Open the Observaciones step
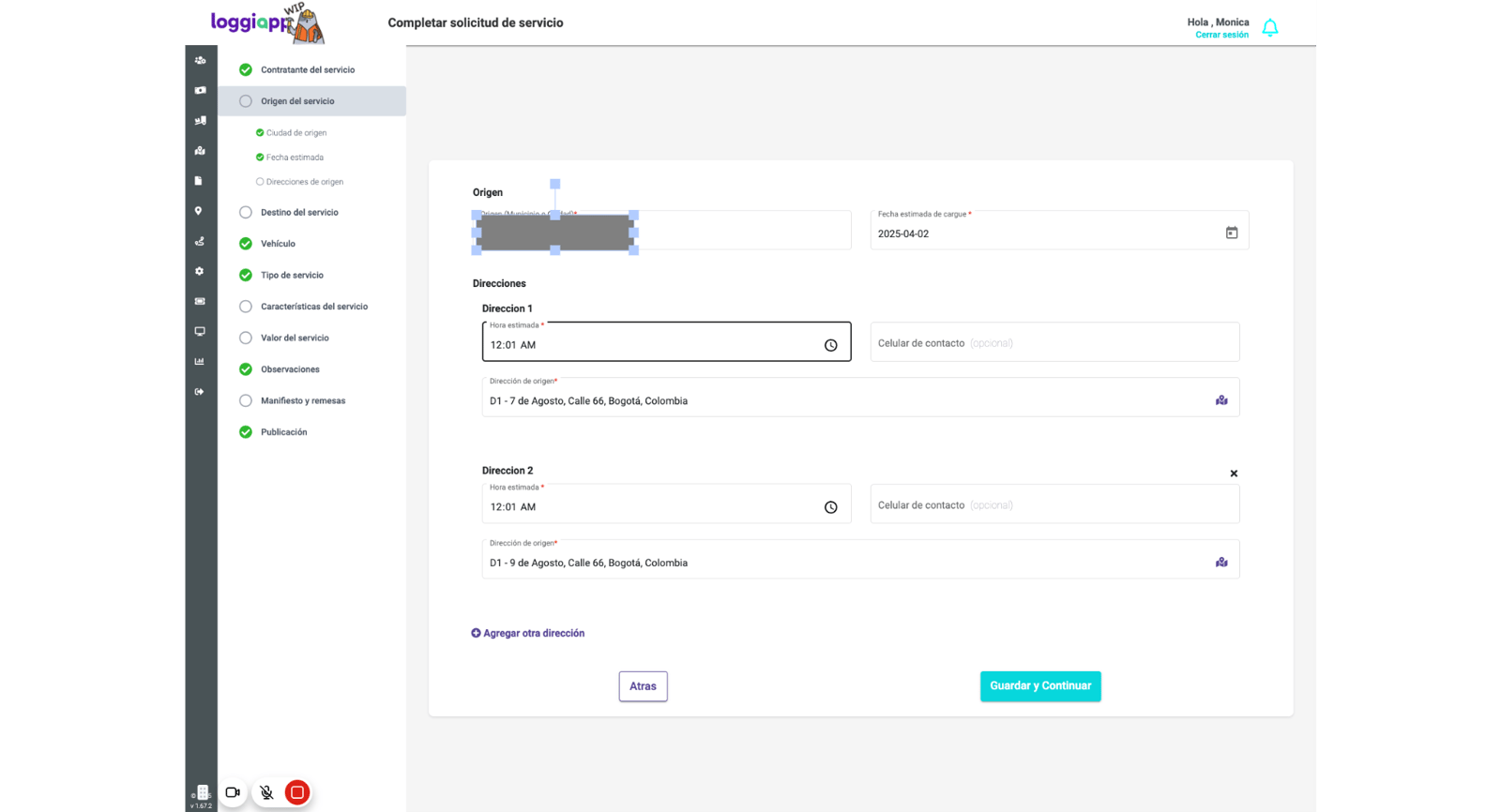The height and width of the screenshot is (812, 1501). coord(290,369)
